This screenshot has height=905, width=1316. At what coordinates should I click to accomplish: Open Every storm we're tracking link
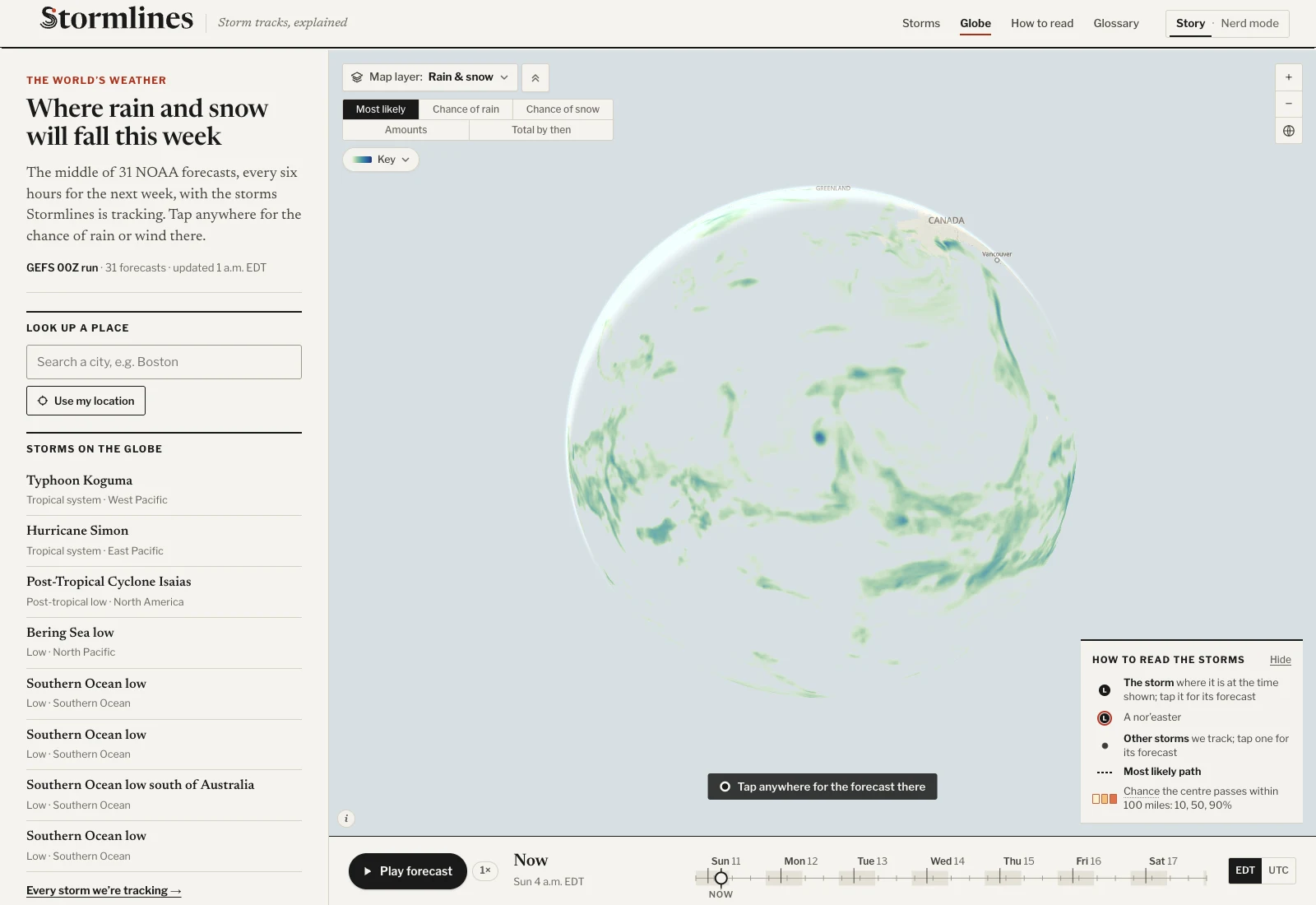104,890
